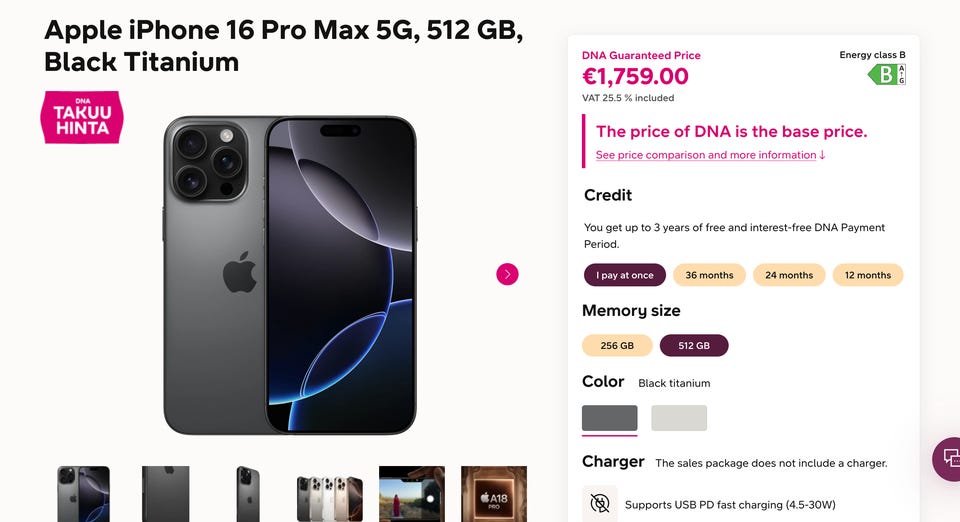Pick the light titanium color swatch
This screenshot has width=960, height=522.
coord(679,418)
